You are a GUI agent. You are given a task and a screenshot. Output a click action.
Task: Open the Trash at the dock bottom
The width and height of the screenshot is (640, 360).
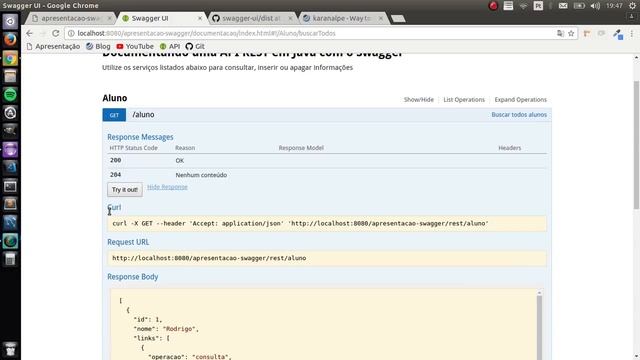point(10,350)
